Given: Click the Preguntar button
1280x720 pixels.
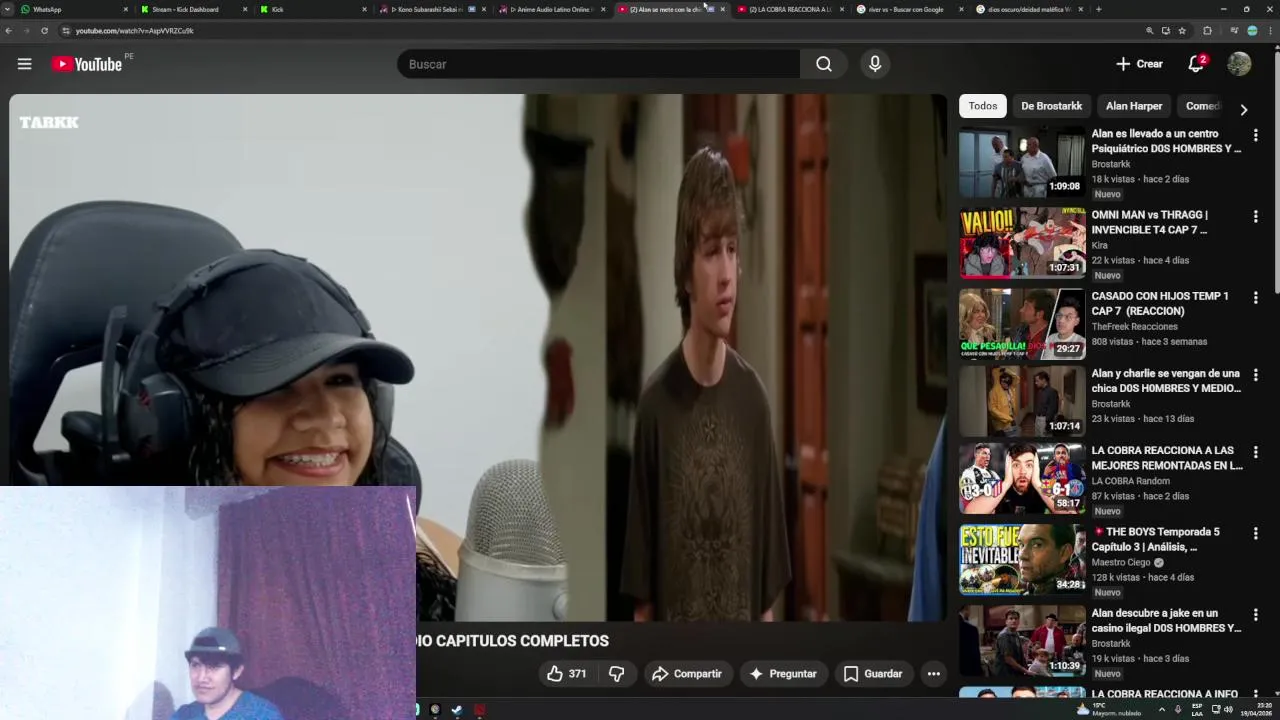Looking at the screenshot, I should pos(783,674).
